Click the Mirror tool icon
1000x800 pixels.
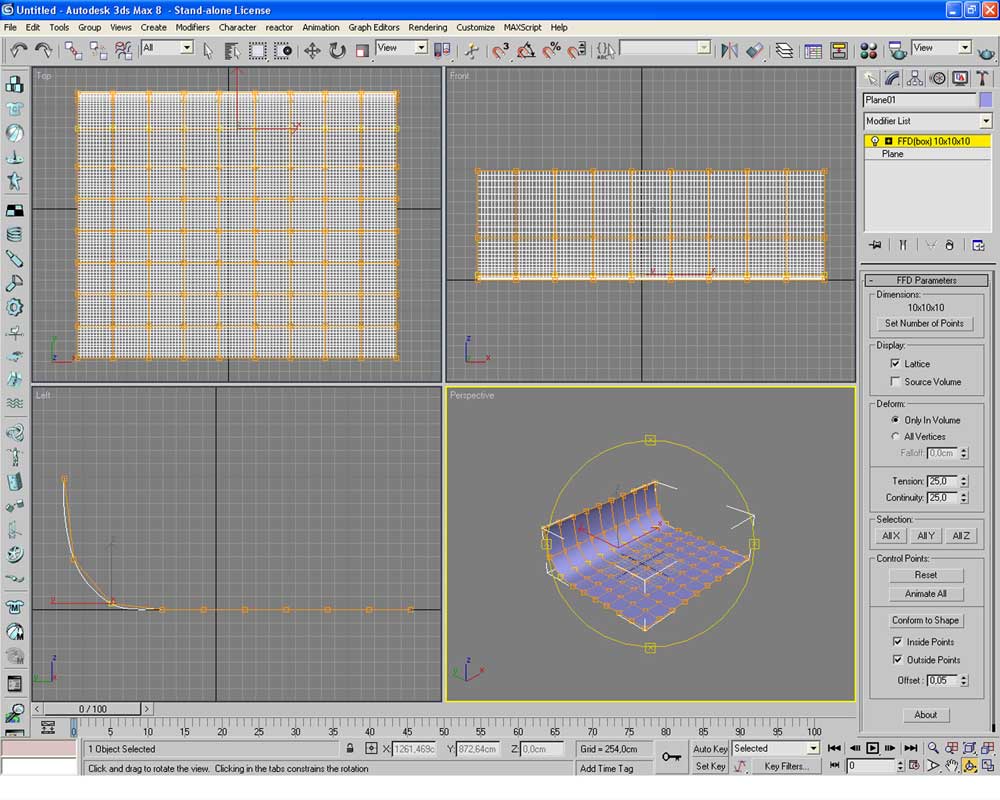click(x=729, y=50)
